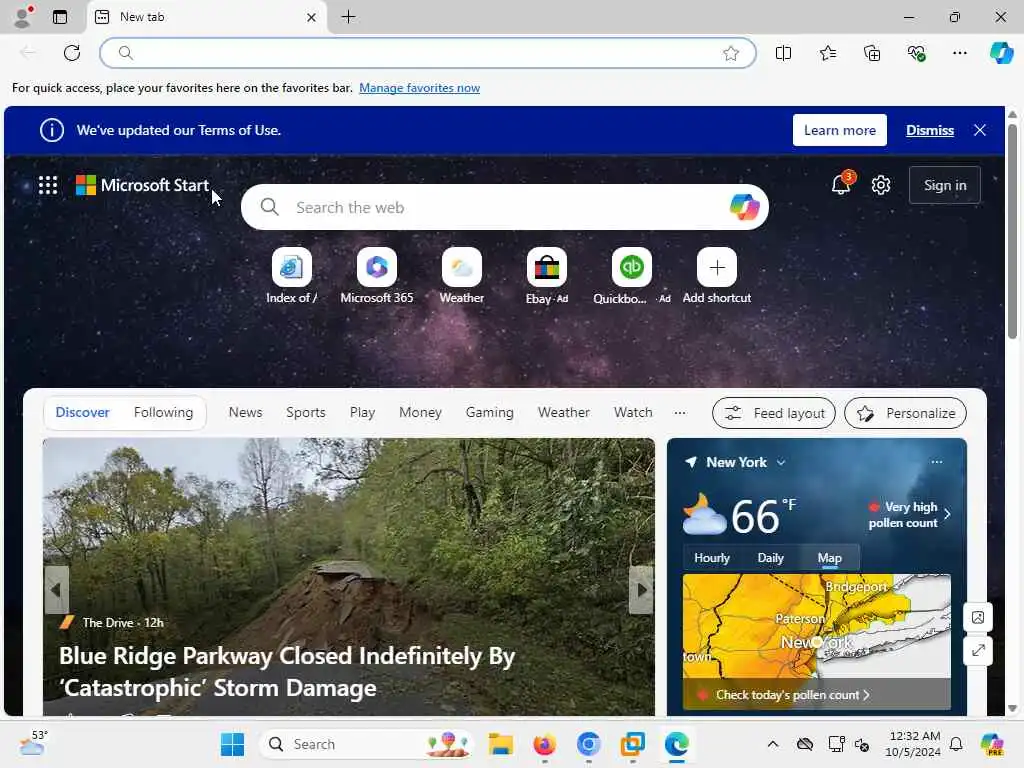
Task: Click Learn more about Terms
Action: [x=840, y=130]
